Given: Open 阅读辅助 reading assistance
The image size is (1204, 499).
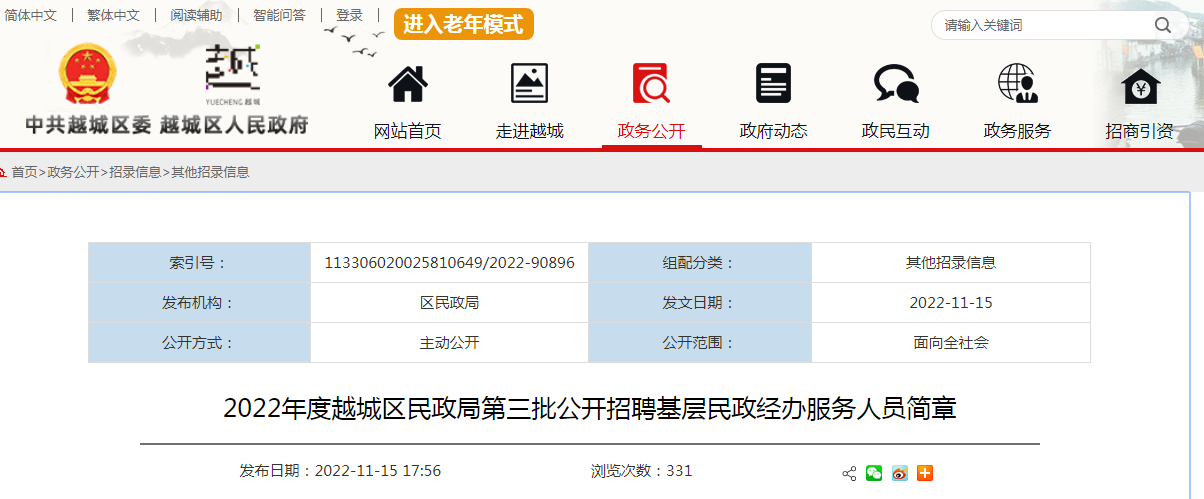Looking at the screenshot, I should click(196, 16).
